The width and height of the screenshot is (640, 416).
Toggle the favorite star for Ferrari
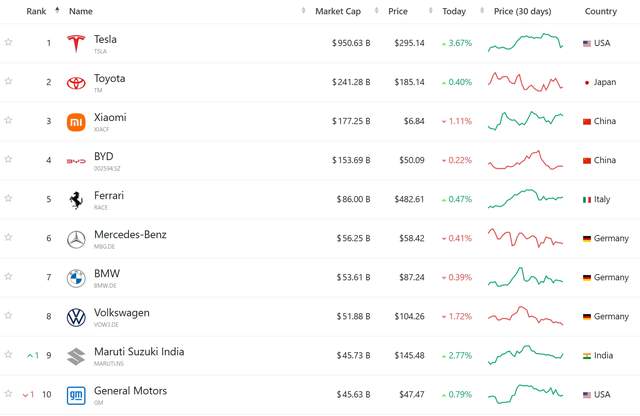pyautogui.click(x=8, y=198)
